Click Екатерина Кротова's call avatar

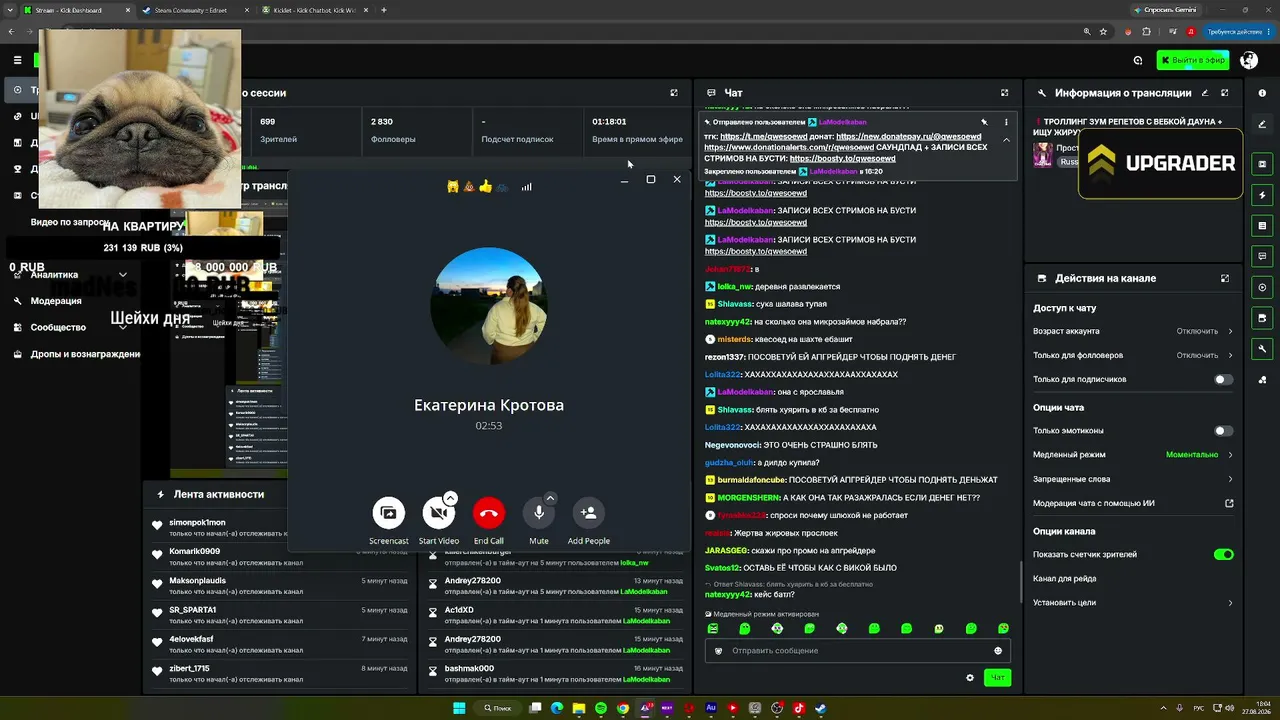[x=489, y=306]
